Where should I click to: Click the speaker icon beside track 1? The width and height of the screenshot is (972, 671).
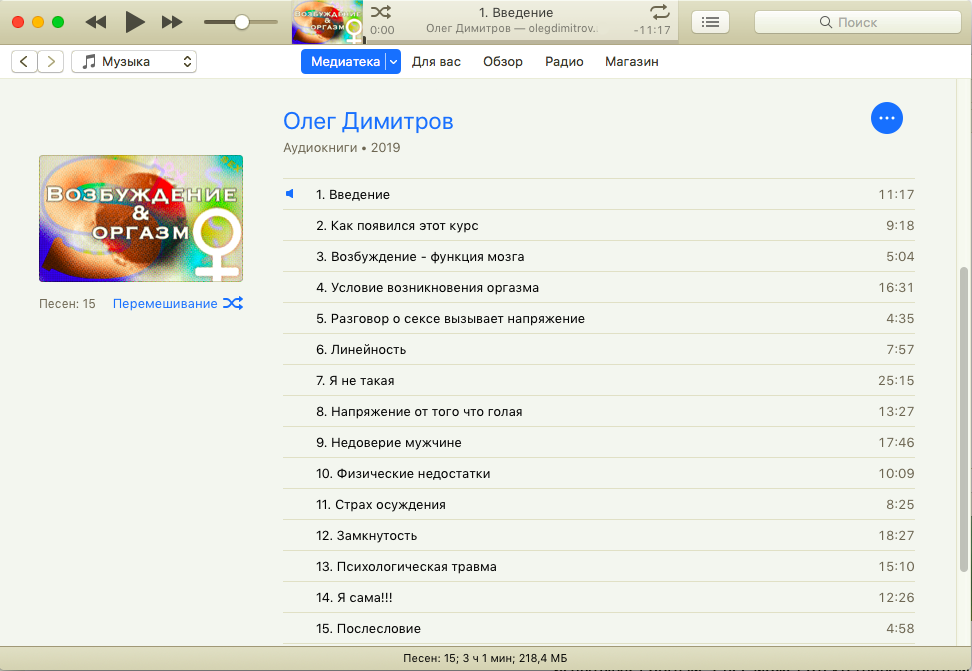click(x=290, y=194)
